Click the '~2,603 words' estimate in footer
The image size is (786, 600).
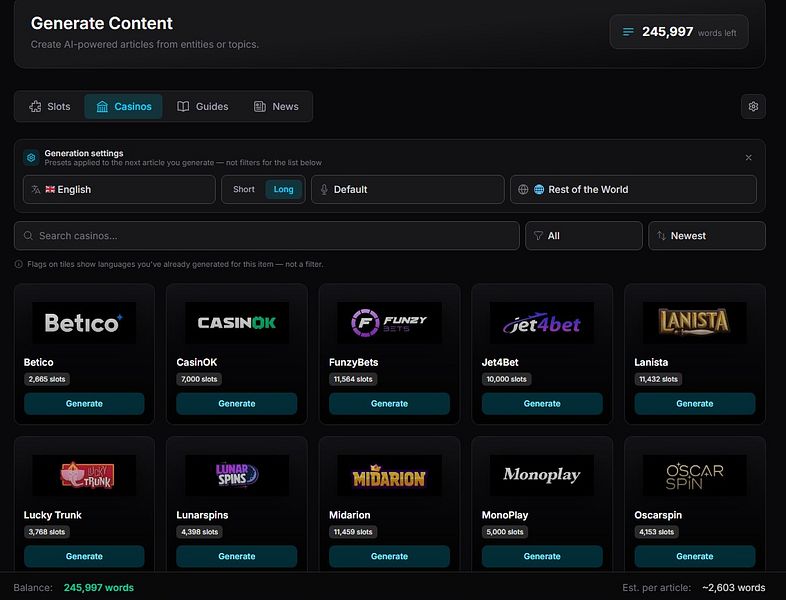point(734,587)
